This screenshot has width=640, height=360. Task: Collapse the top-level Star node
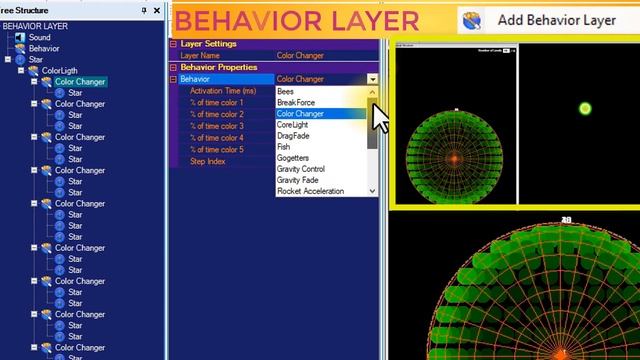click(8, 60)
